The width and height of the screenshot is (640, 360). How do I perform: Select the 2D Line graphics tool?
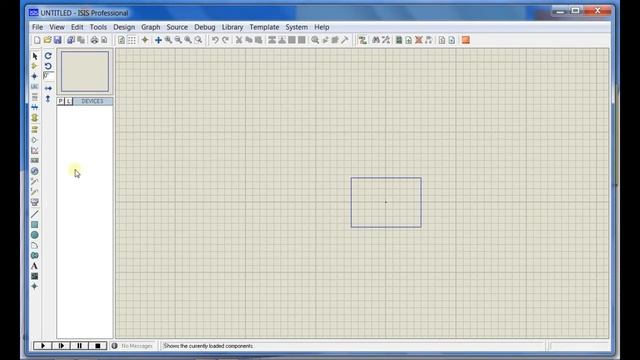click(x=35, y=214)
